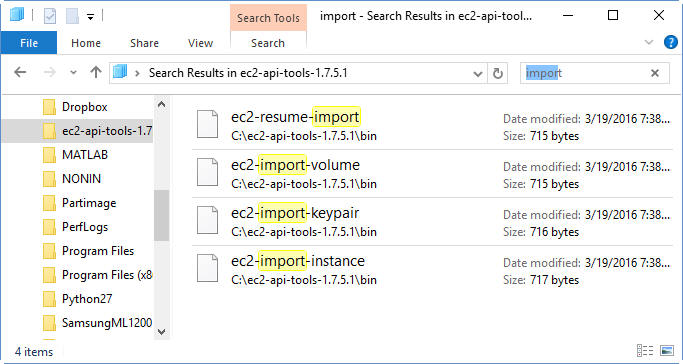Select the ec2-import-keypair file result

(433, 221)
